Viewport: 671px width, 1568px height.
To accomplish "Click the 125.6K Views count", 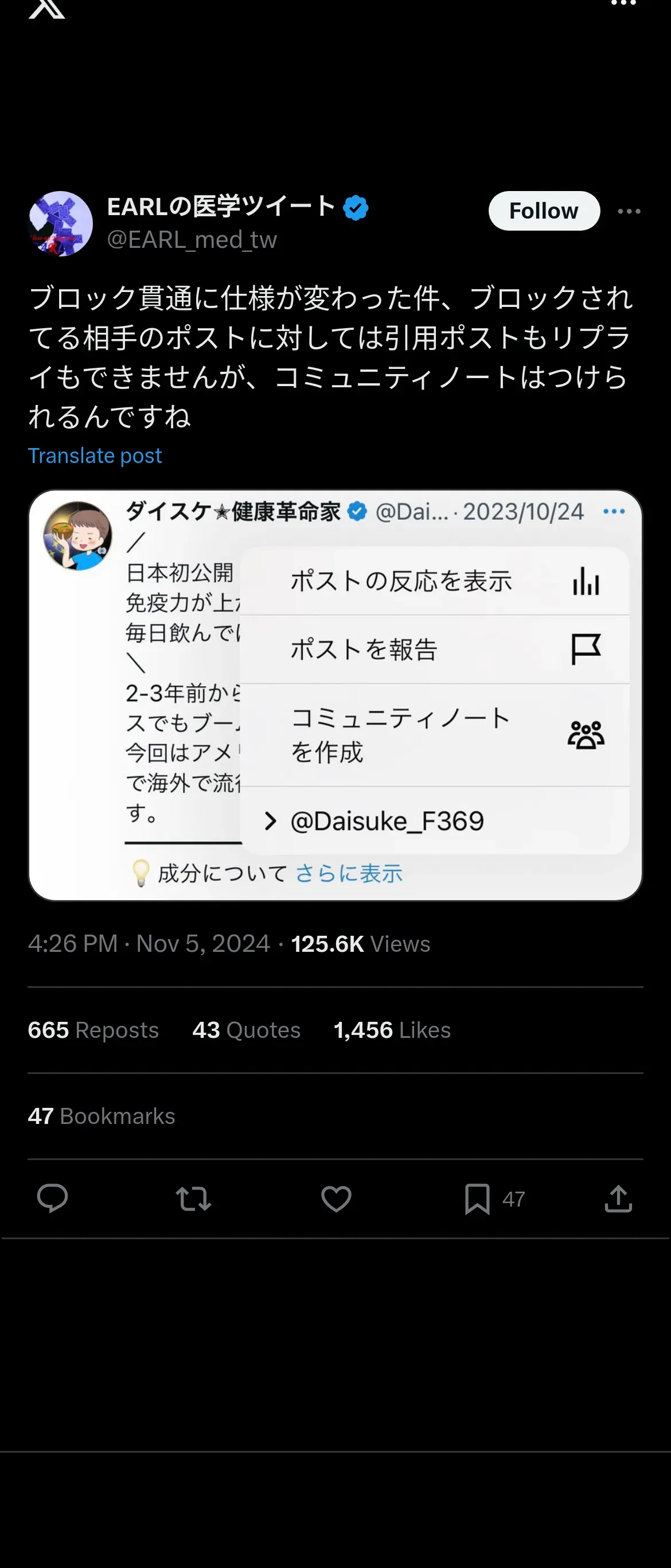I will point(361,944).
